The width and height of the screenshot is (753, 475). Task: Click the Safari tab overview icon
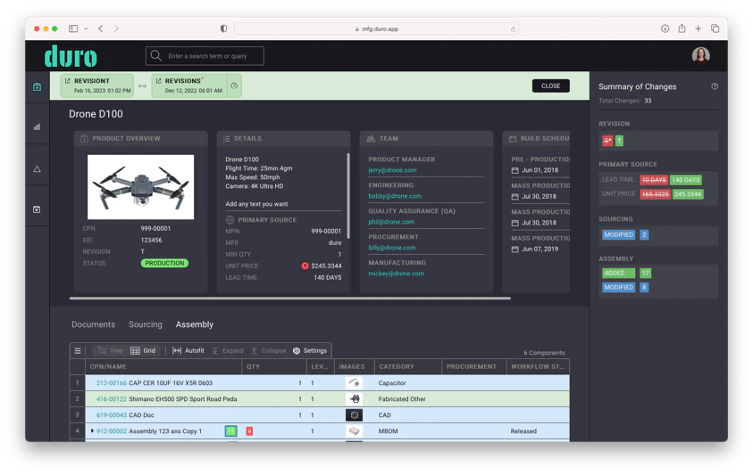point(715,29)
